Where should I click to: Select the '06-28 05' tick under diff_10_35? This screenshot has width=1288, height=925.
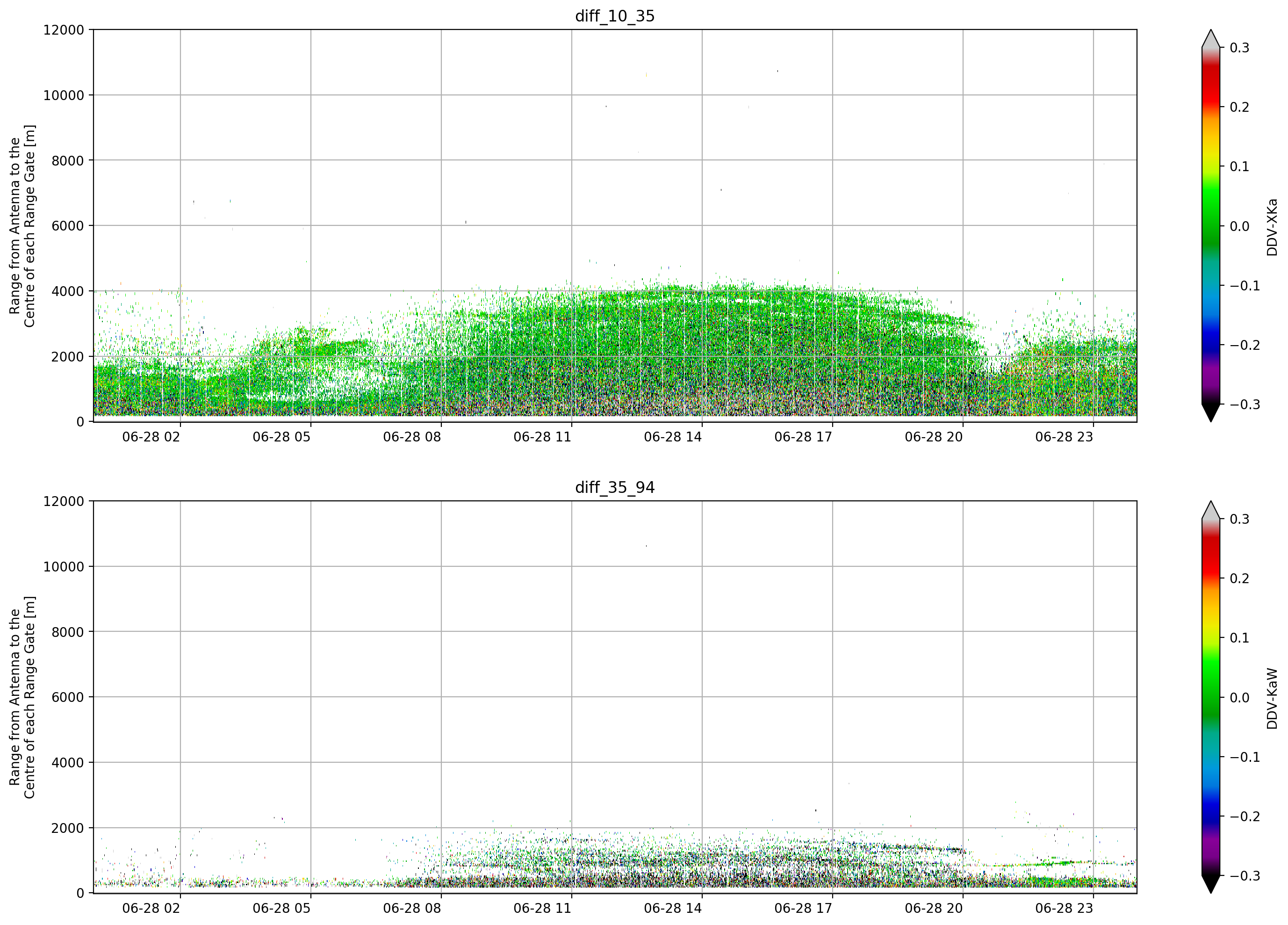tap(282, 437)
